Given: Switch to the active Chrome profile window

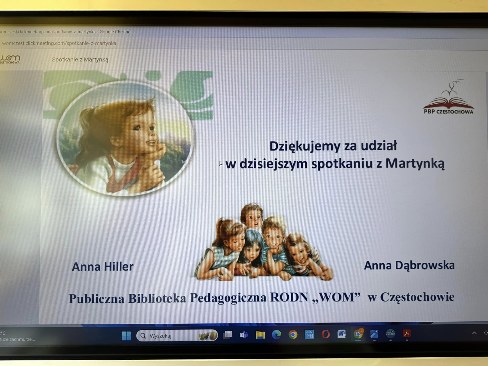Looking at the screenshot, I should [x=358, y=334].
